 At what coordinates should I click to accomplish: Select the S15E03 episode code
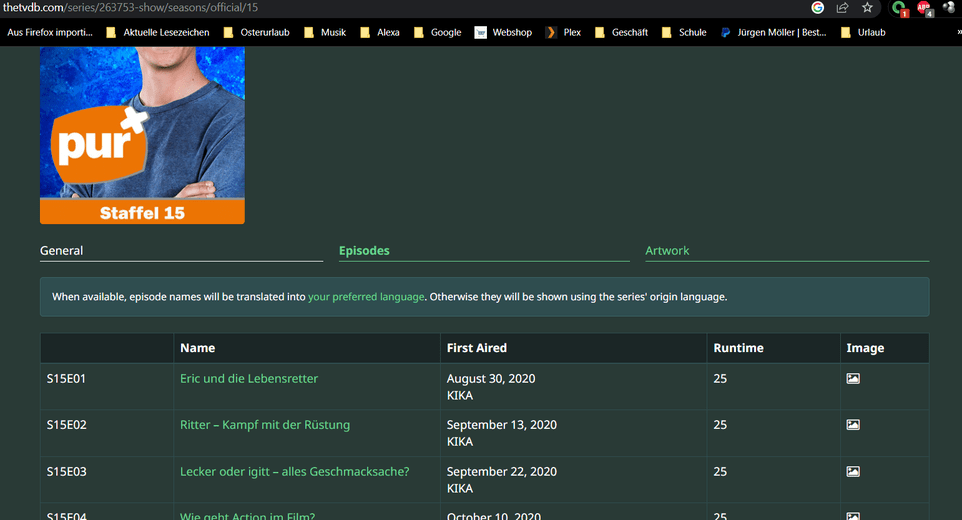[66, 471]
